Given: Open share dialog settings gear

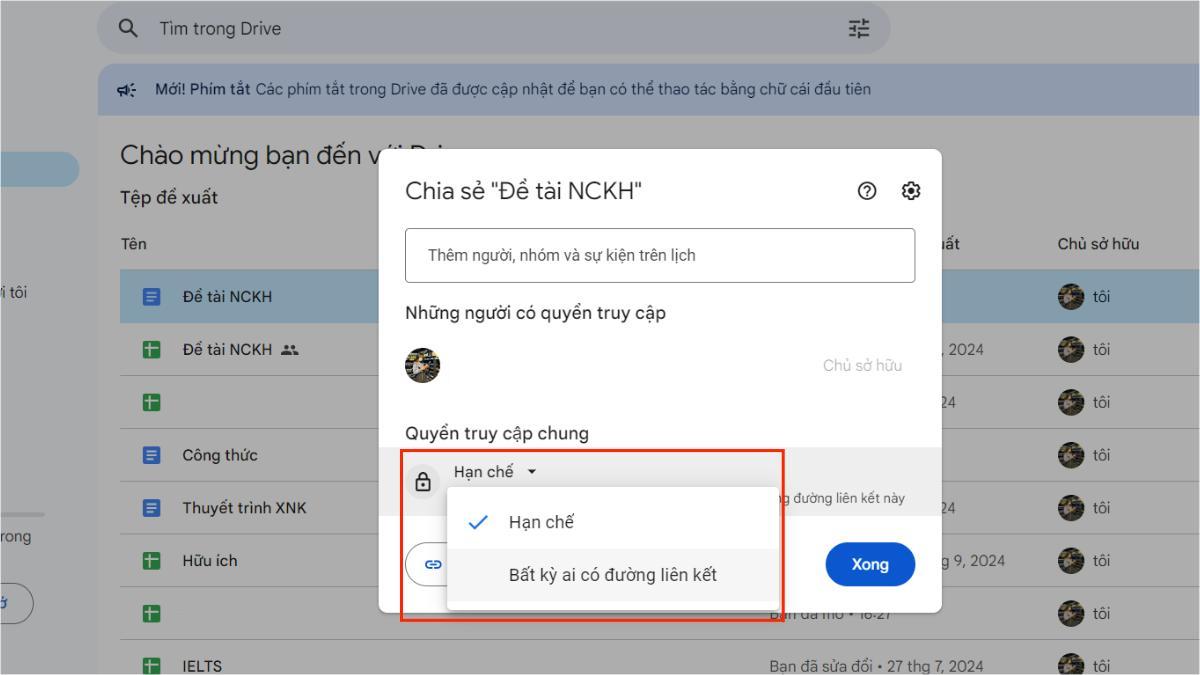Looking at the screenshot, I should coord(911,191).
